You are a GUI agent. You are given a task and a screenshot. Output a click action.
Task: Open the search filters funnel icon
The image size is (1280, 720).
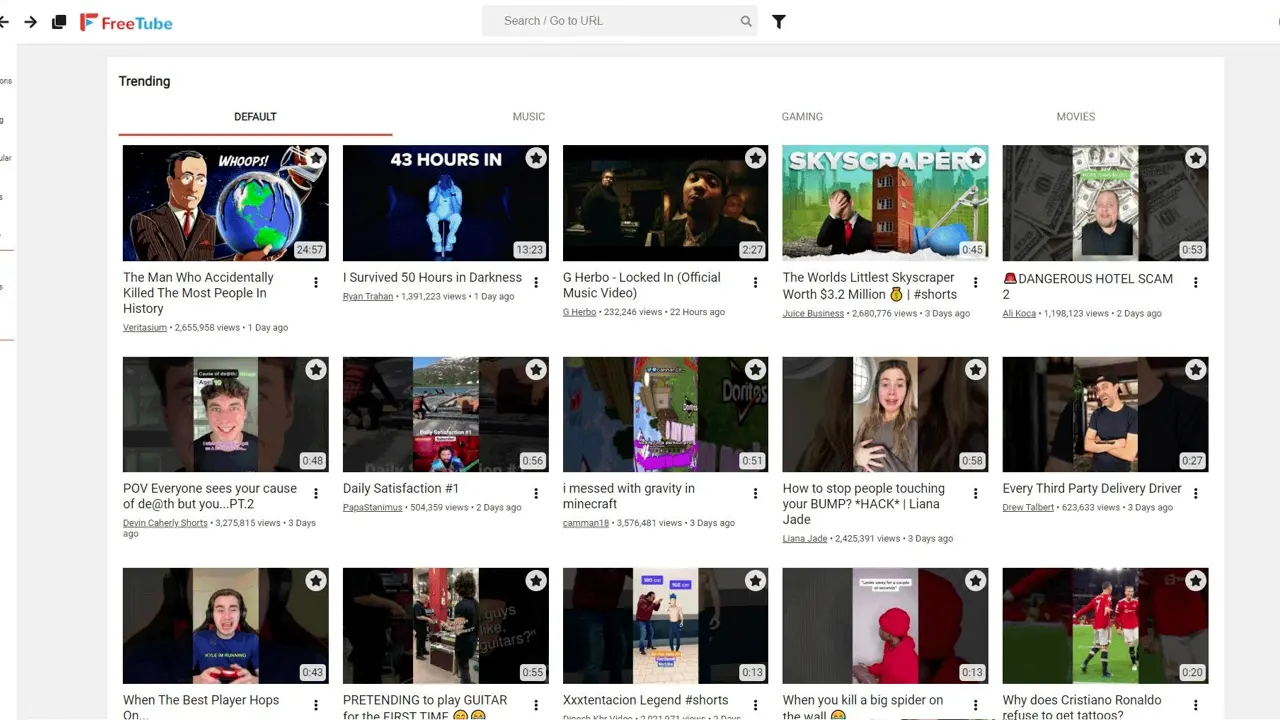779,21
